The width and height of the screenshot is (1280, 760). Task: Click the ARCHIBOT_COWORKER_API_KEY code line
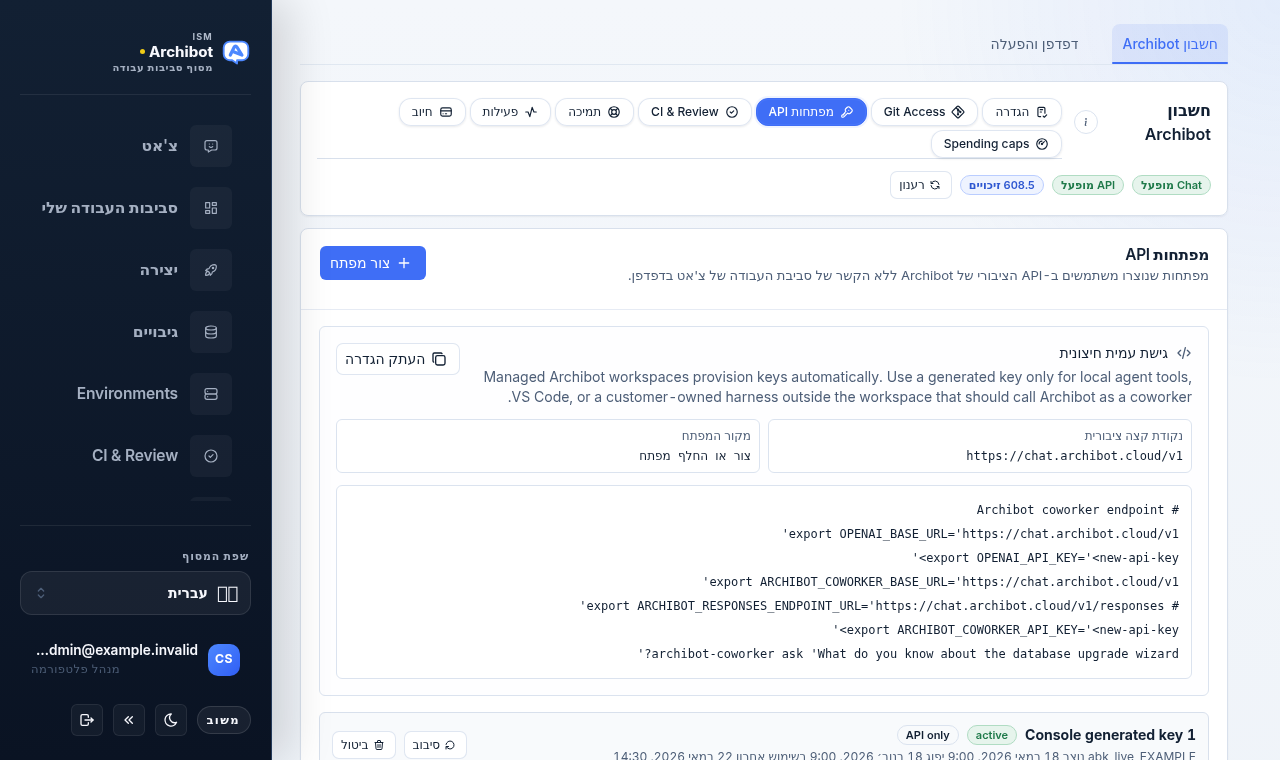pyautogui.click(x=1005, y=629)
